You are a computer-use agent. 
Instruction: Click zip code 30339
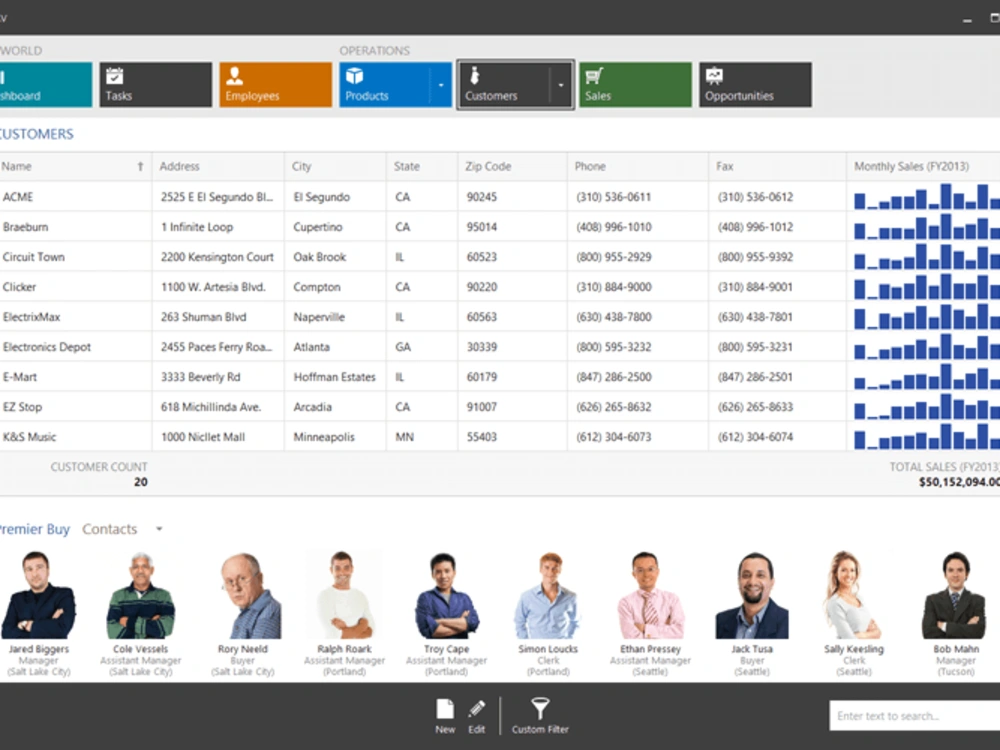(482, 347)
